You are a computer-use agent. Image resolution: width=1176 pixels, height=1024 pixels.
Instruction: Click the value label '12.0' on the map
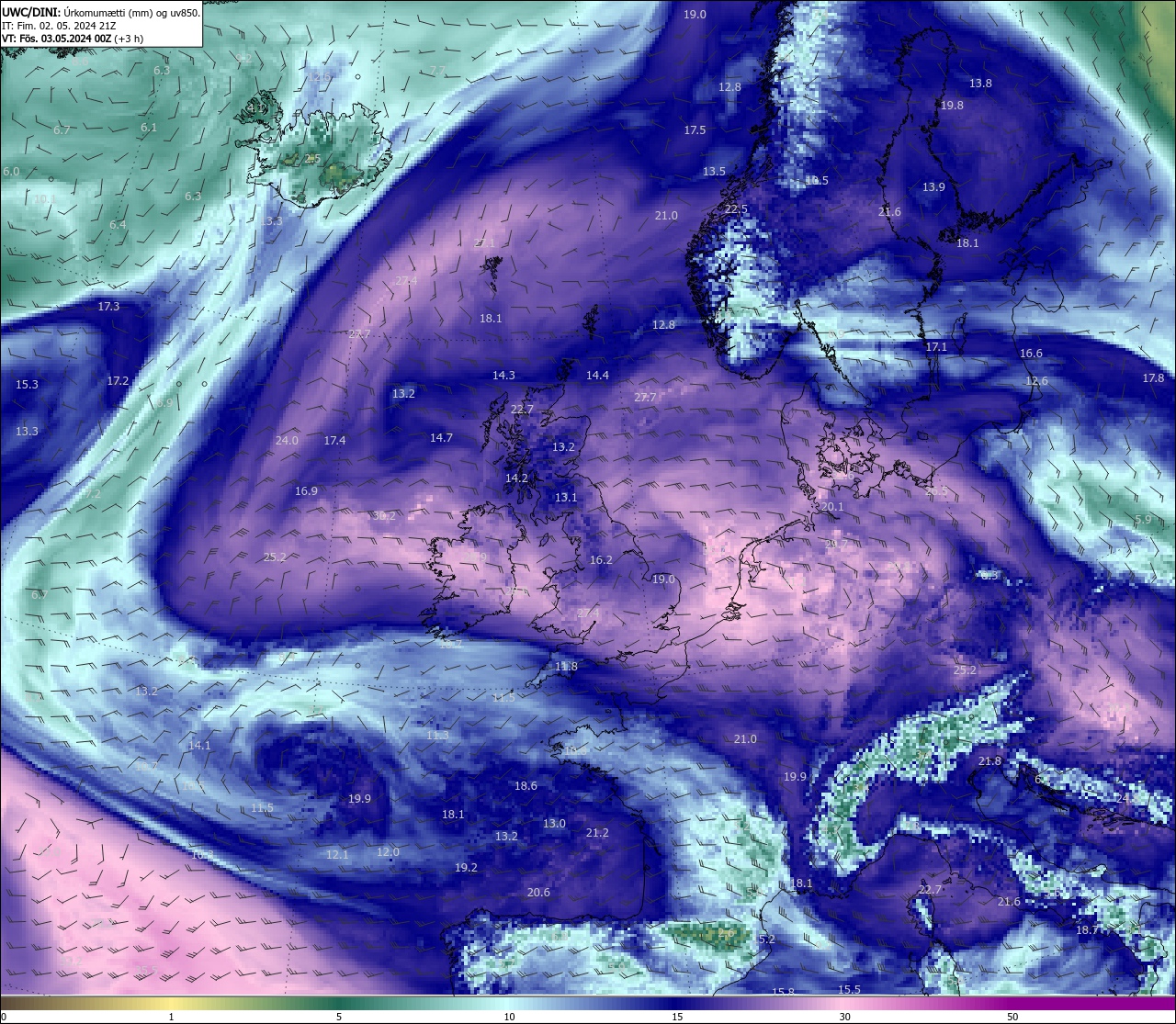388,852
